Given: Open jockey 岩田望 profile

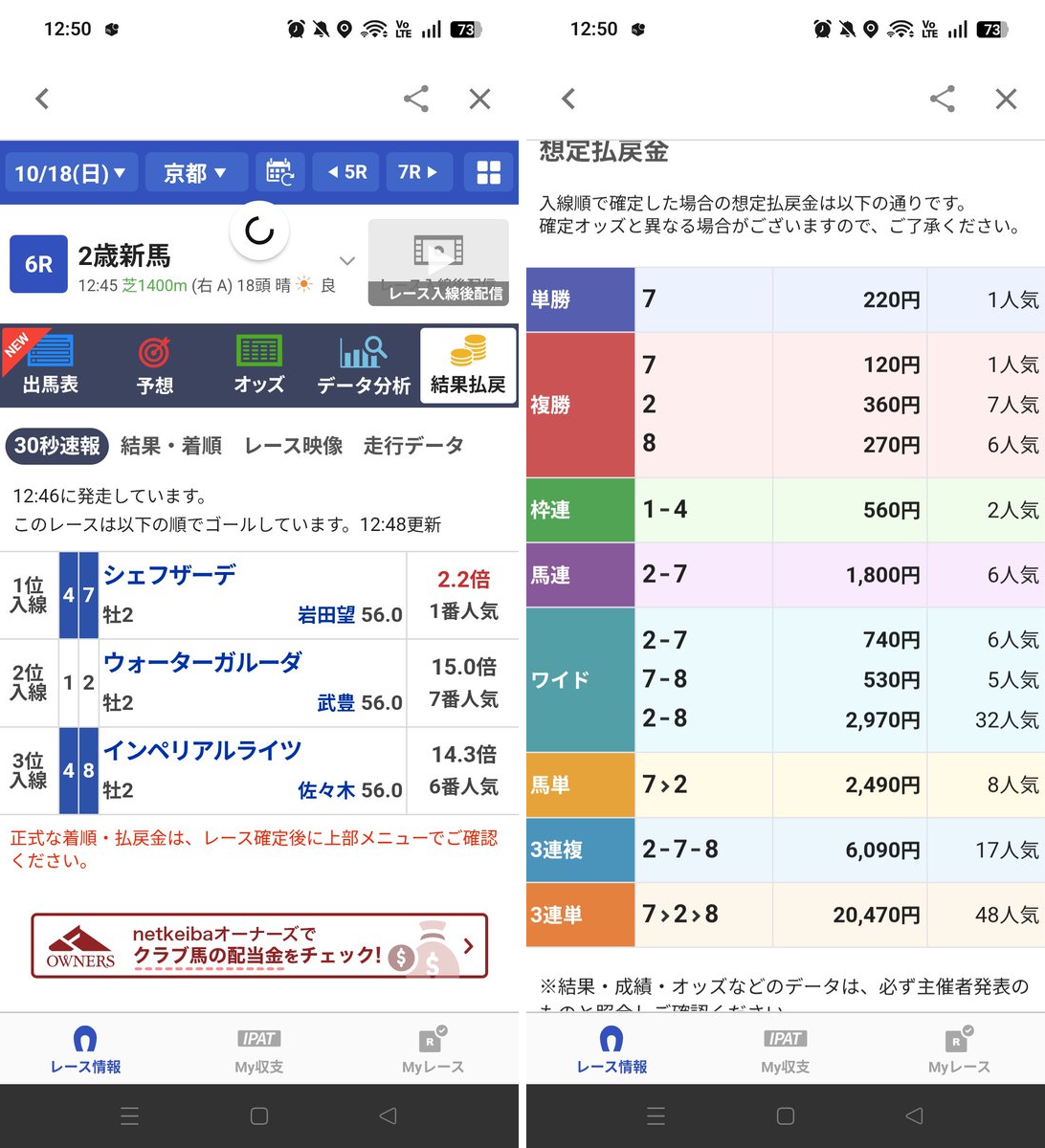Looking at the screenshot, I should click(x=326, y=615).
